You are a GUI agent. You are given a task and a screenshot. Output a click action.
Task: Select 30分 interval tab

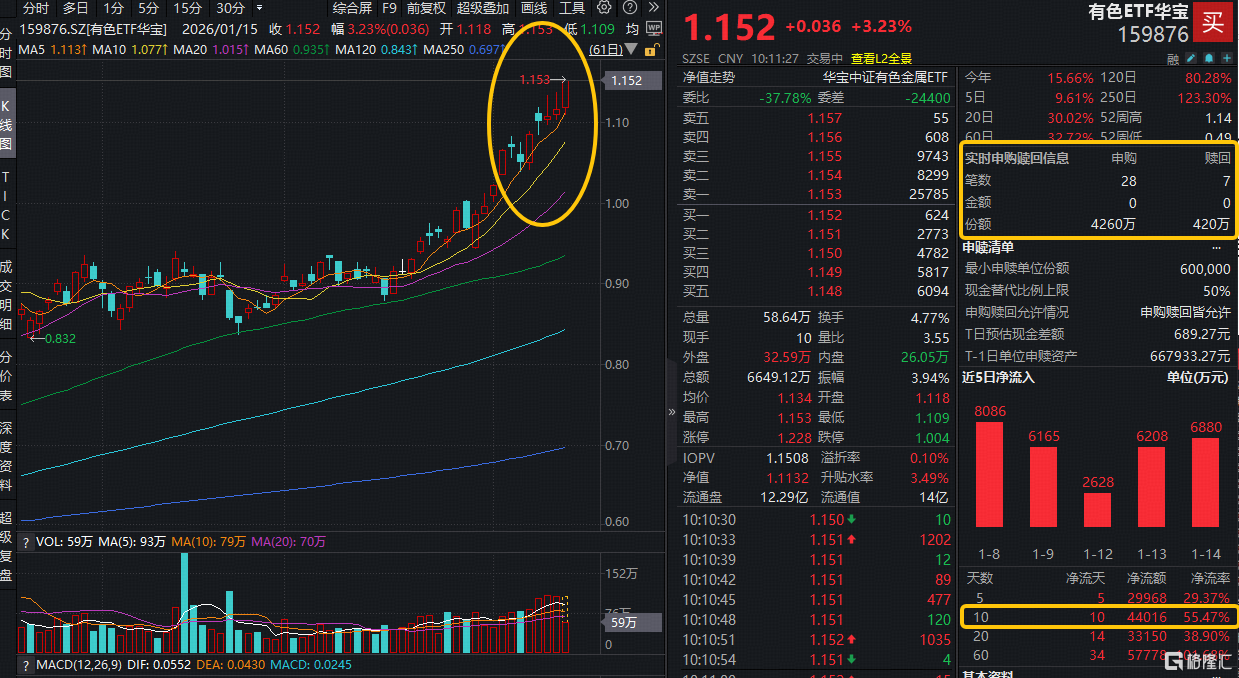coord(231,7)
